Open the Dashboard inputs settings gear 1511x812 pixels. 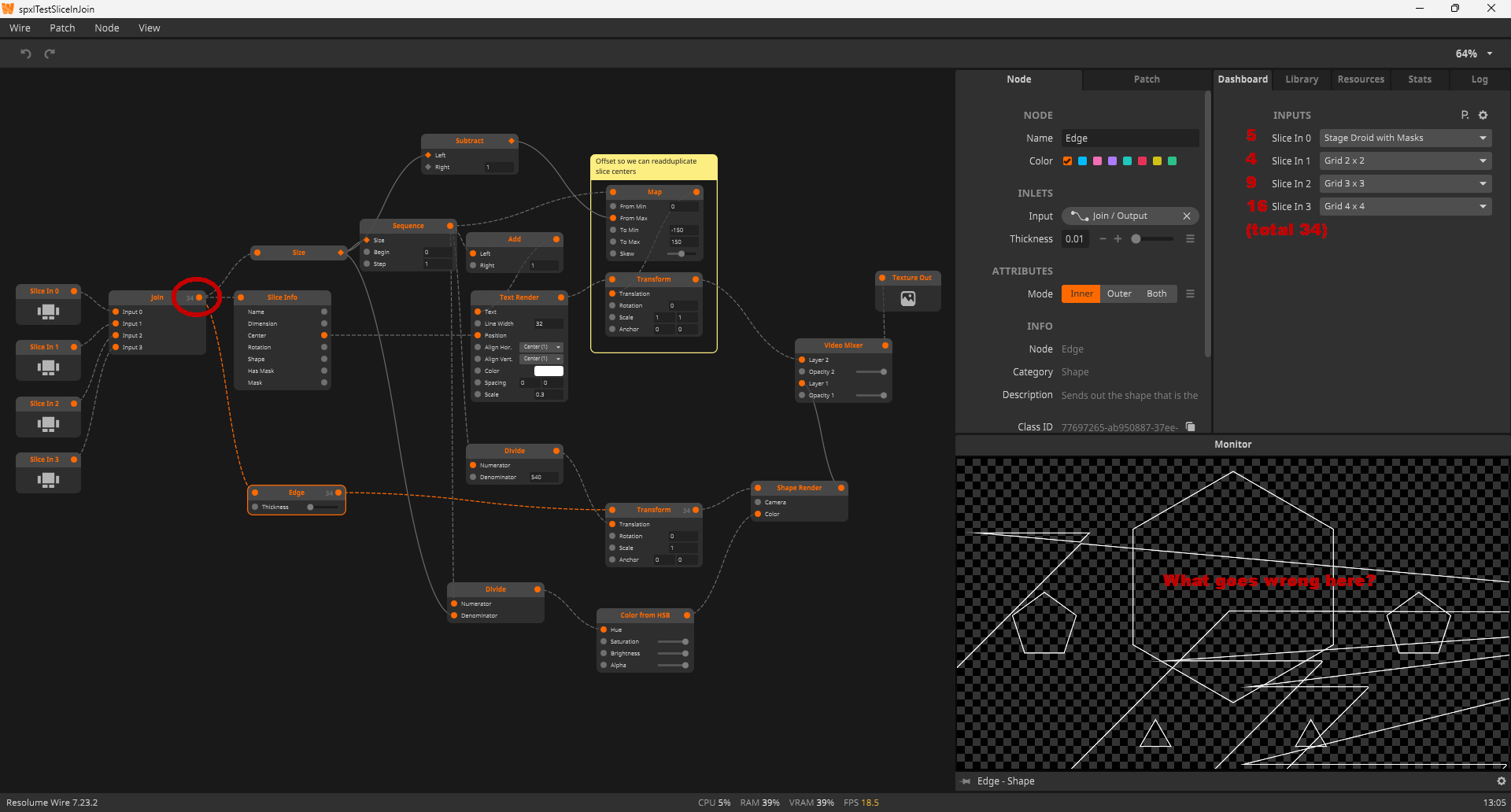click(x=1483, y=115)
